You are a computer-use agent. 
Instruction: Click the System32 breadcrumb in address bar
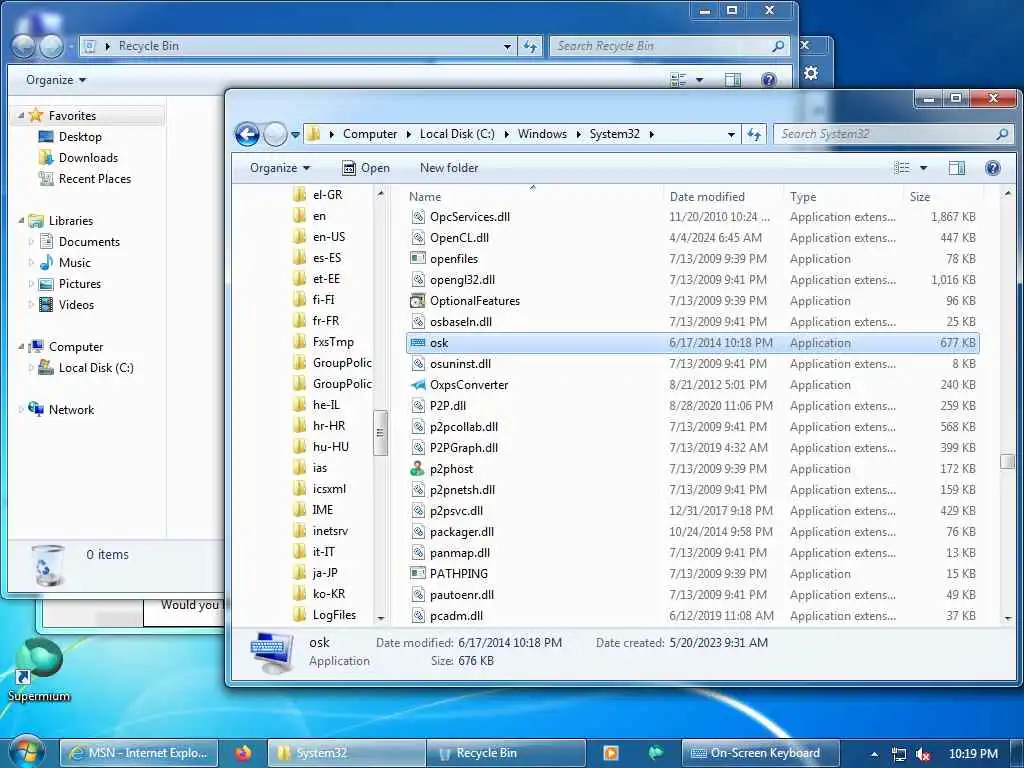[x=615, y=134]
